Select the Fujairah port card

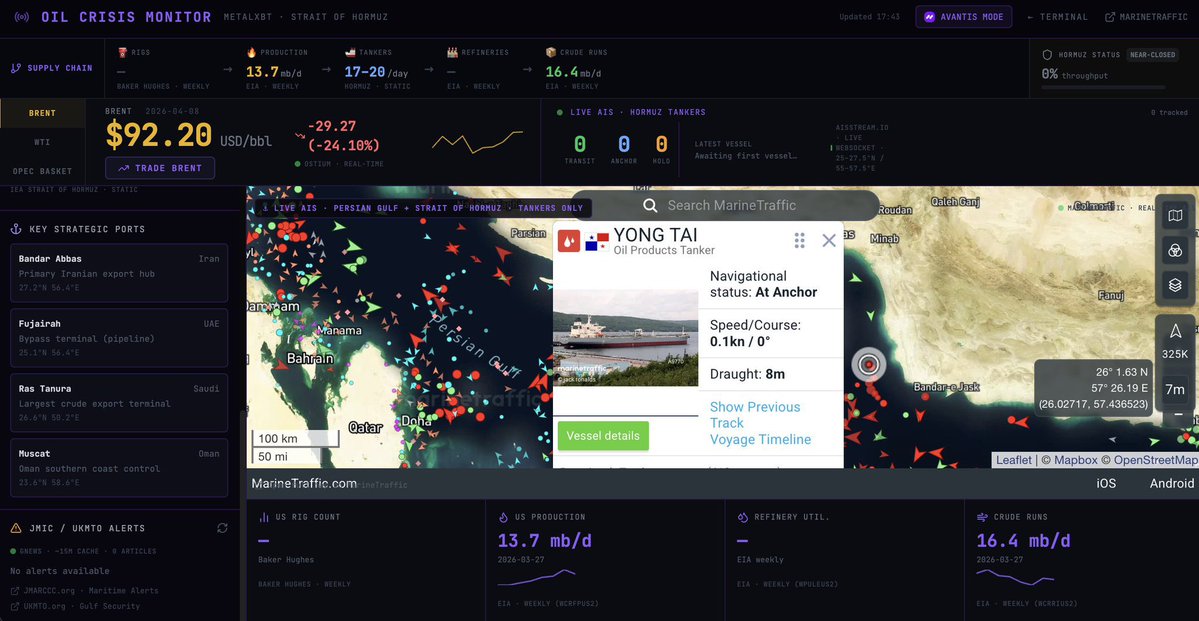tap(119, 338)
